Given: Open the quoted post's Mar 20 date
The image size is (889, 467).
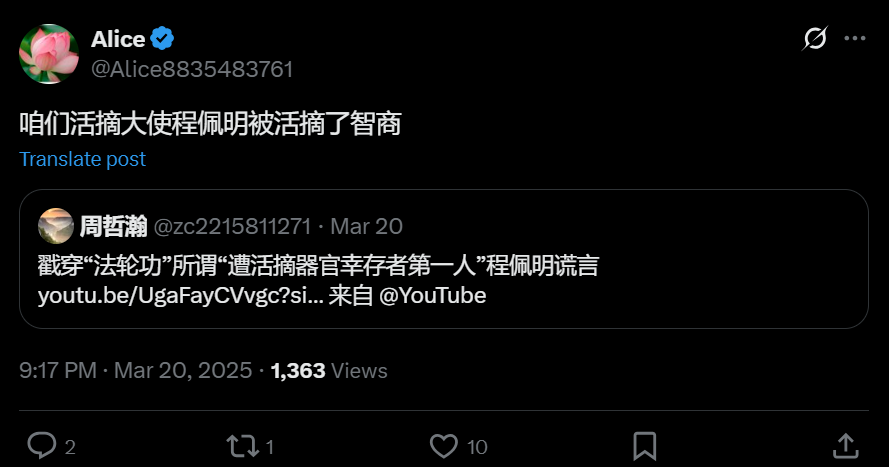Looking at the screenshot, I should point(366,226).
